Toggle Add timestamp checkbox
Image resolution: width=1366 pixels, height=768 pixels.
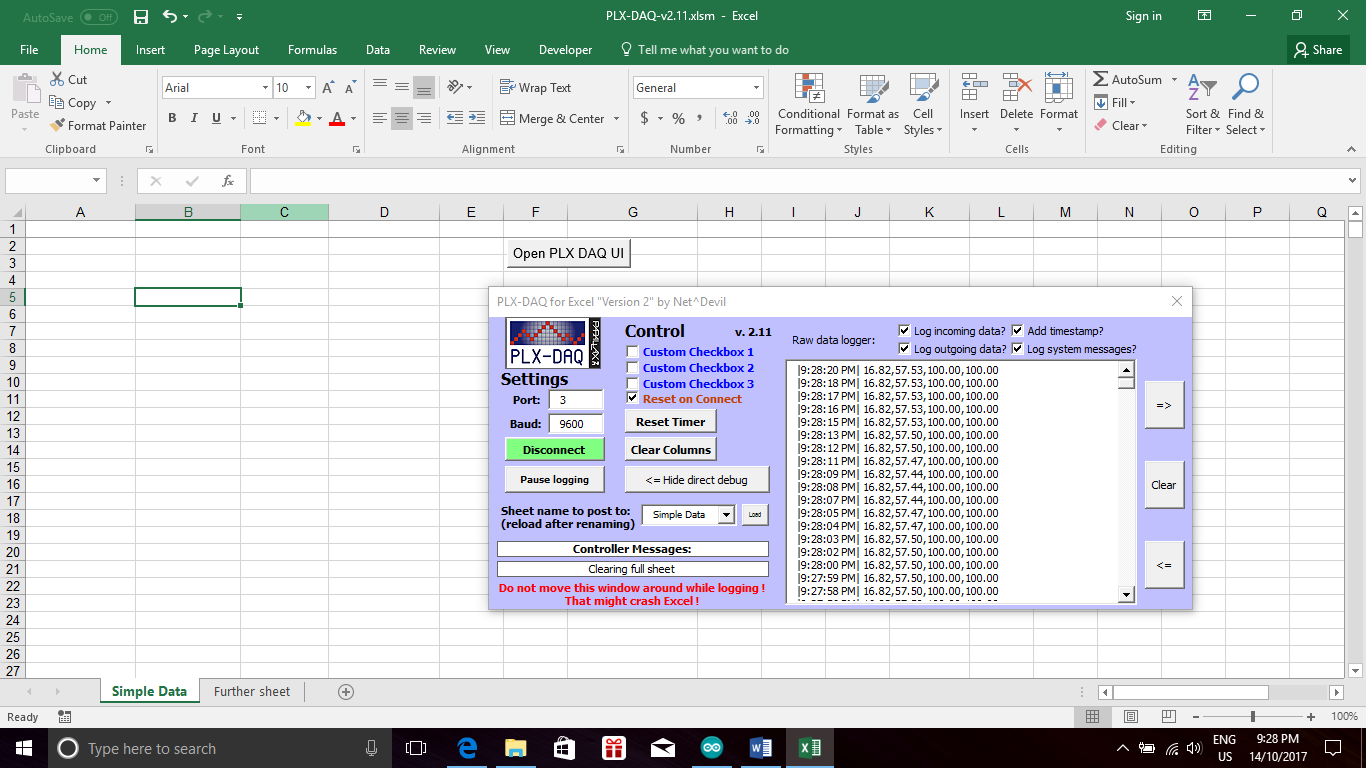[1018, 330]
